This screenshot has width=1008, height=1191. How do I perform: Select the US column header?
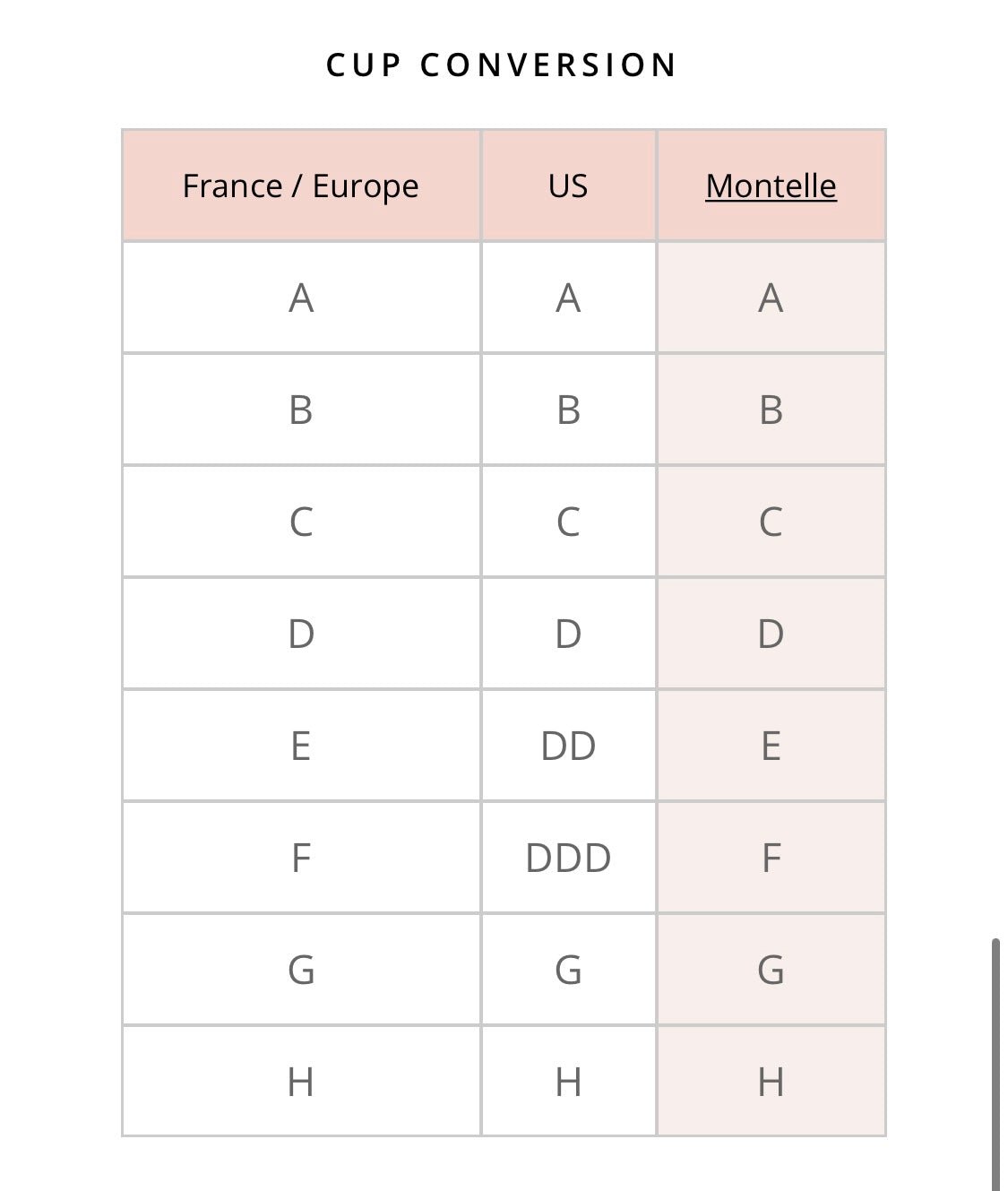(568, 186)
